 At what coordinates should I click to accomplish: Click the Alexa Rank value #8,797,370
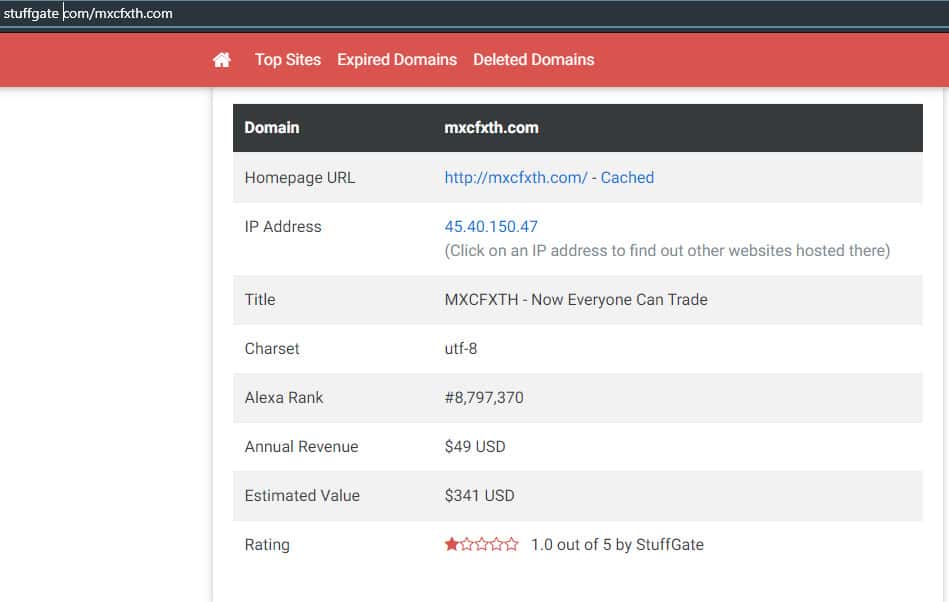pyautogui.click(x=484, y=398)
